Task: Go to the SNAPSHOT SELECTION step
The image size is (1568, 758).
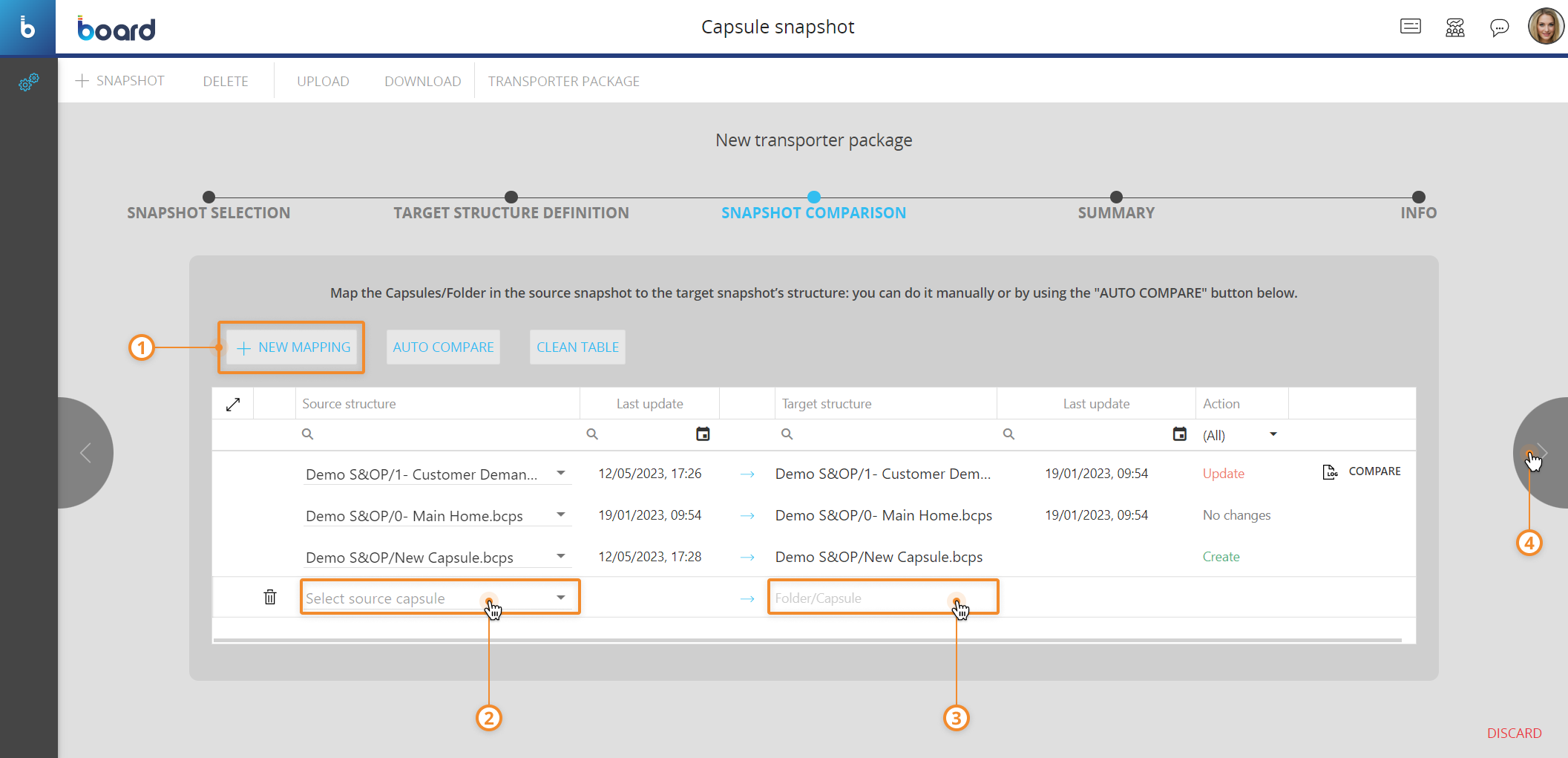Action: coord(209,213)
